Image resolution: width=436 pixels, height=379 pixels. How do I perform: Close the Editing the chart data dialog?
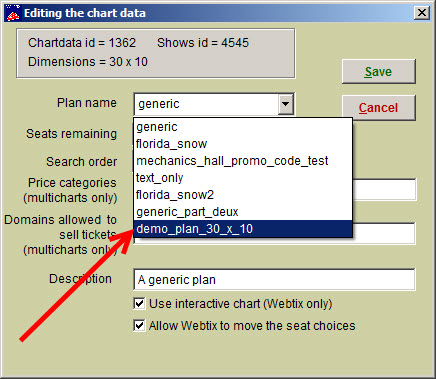coord(422,13)
